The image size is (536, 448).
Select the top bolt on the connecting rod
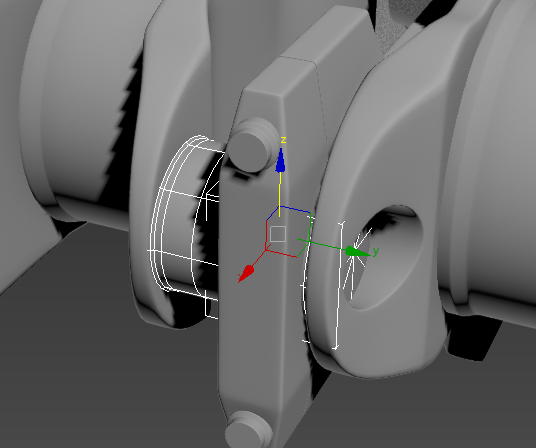254,145
